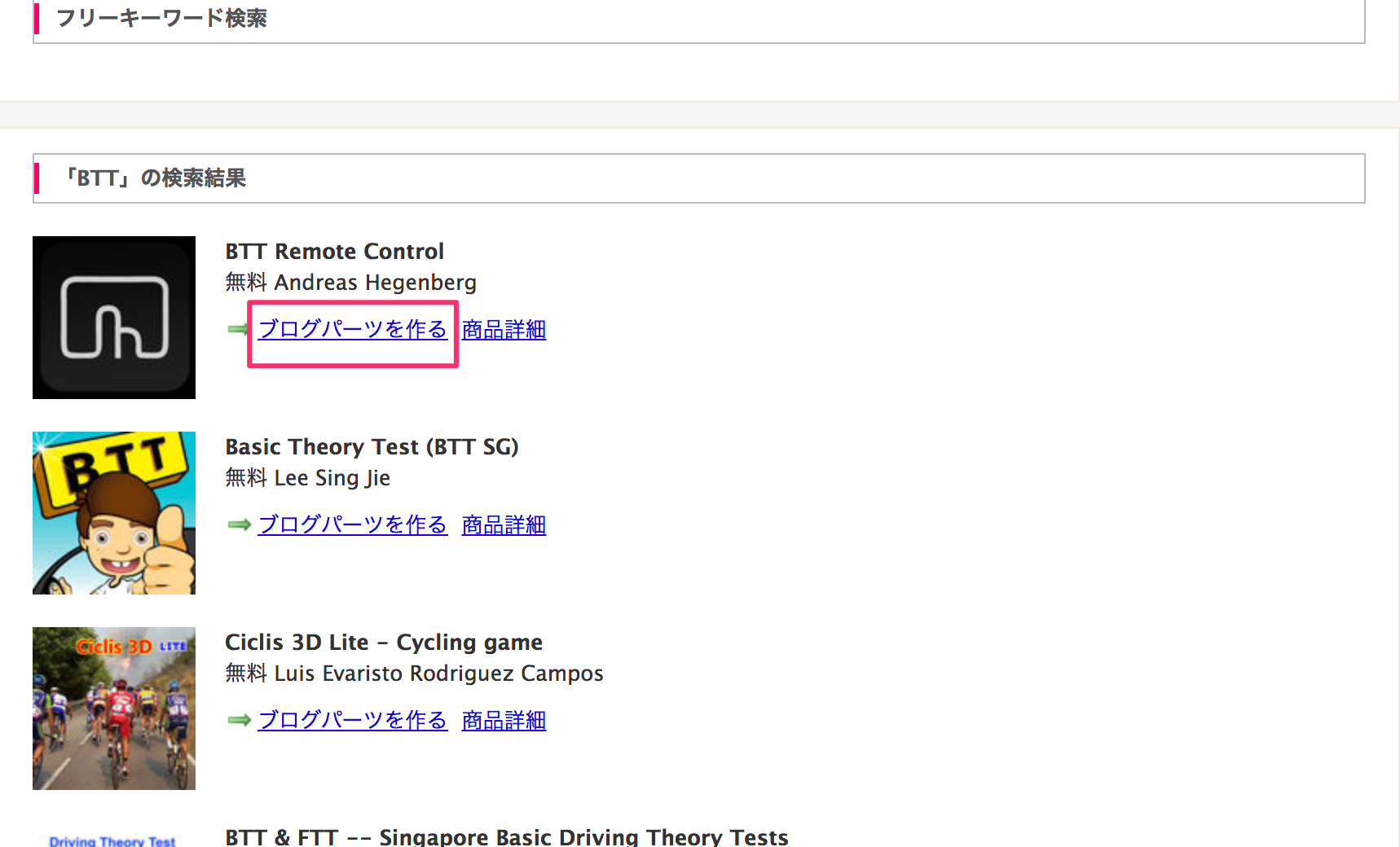This screenshot has width=1400, height=847.
Task: Open ブログパーツを作る link for Basic Theory Test
Action: (x=353, y=524)
